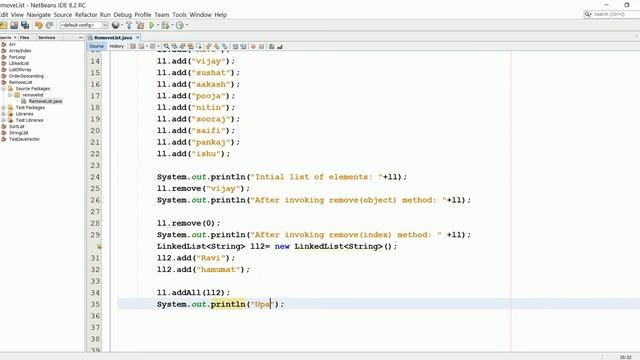Toggle Bookmark icon in editor toolbar
This screenshot has height=360, width=640.
224,47
